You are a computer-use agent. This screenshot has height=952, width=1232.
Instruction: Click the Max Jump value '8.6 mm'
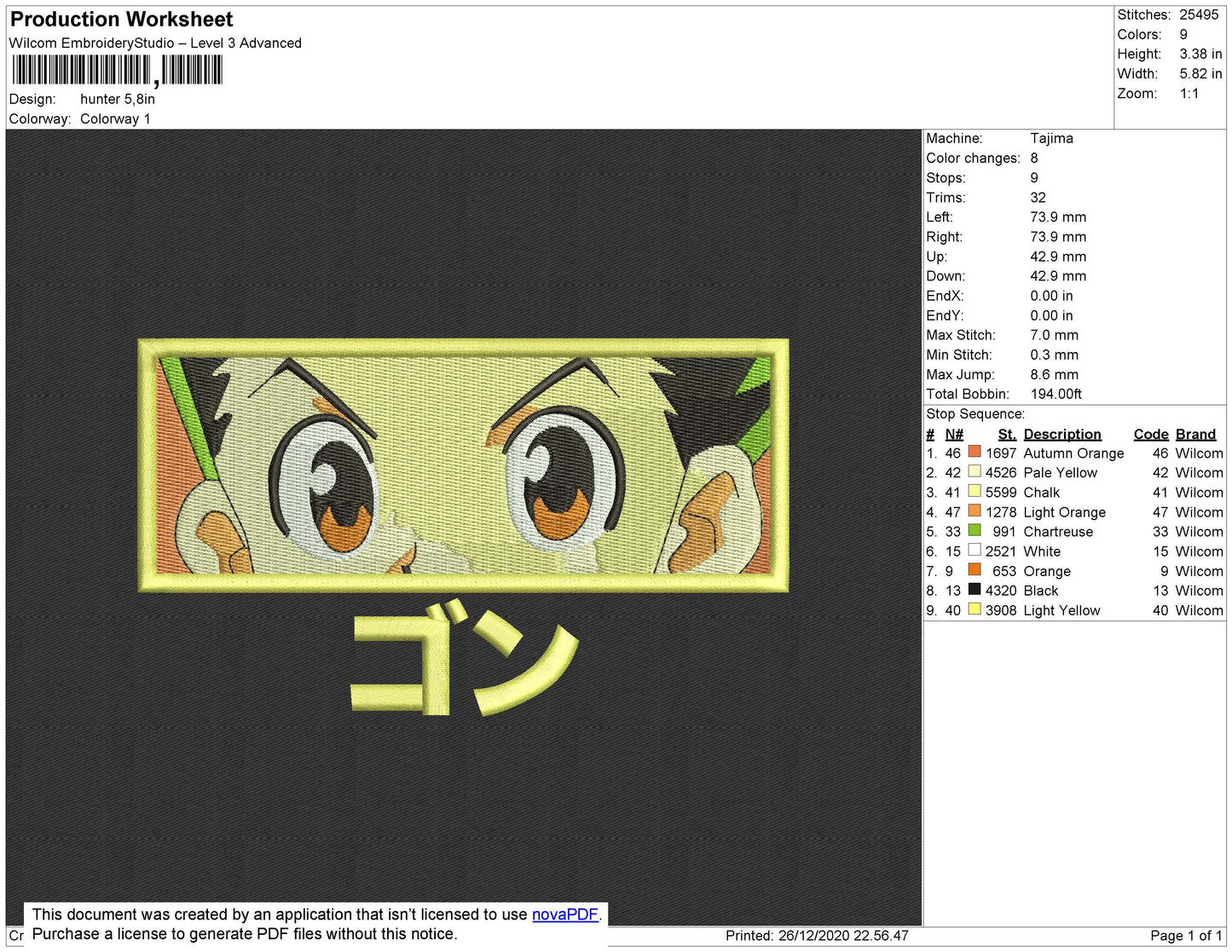(x=1054, y=374)
